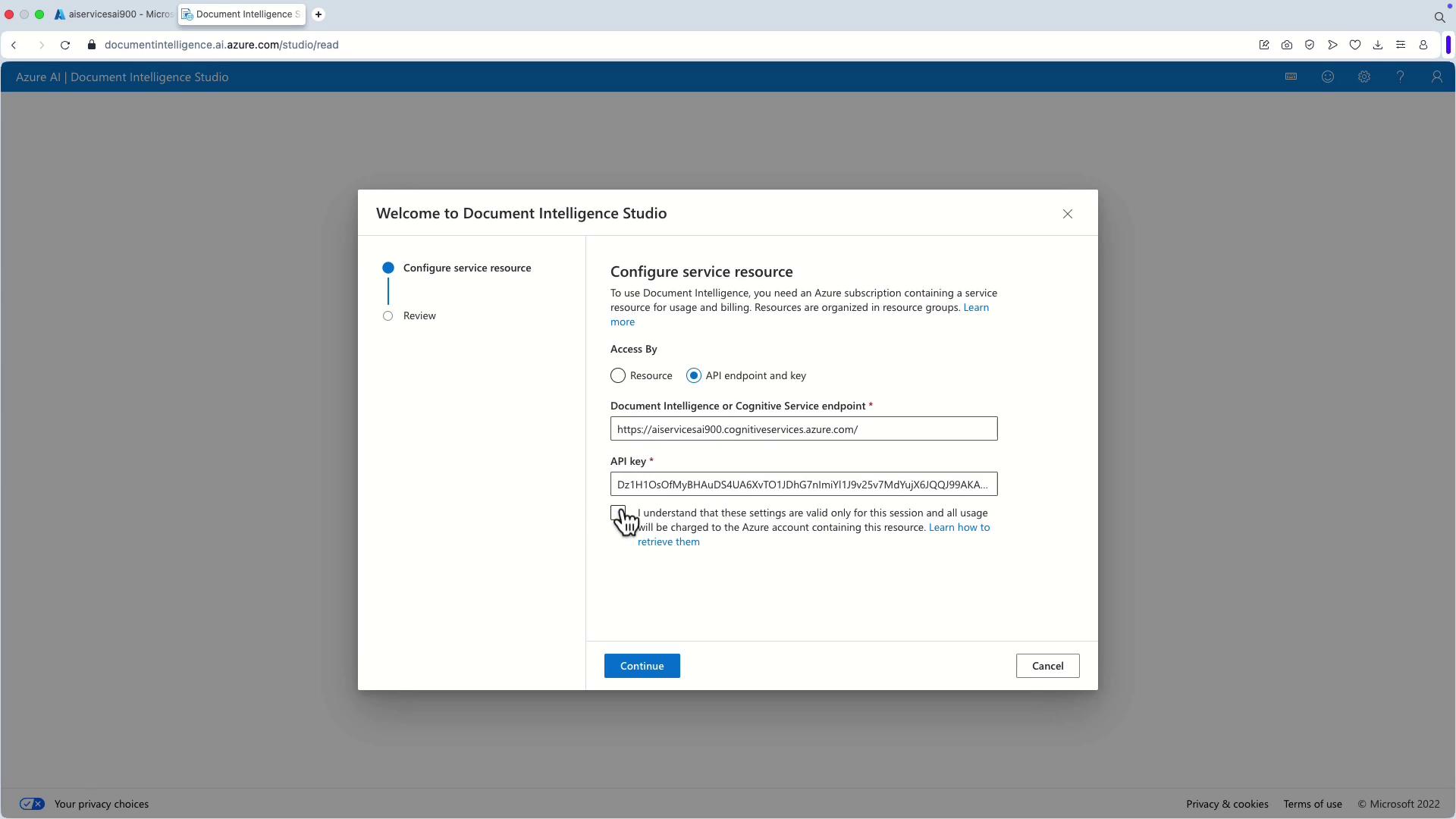Open the settings gear in Studio header

click(x=1363, y=77)
